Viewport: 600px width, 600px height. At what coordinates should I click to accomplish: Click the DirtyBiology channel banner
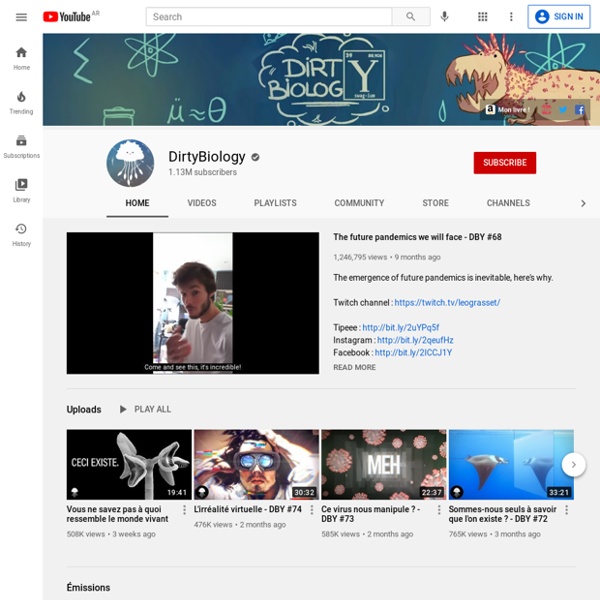(321, 80)
